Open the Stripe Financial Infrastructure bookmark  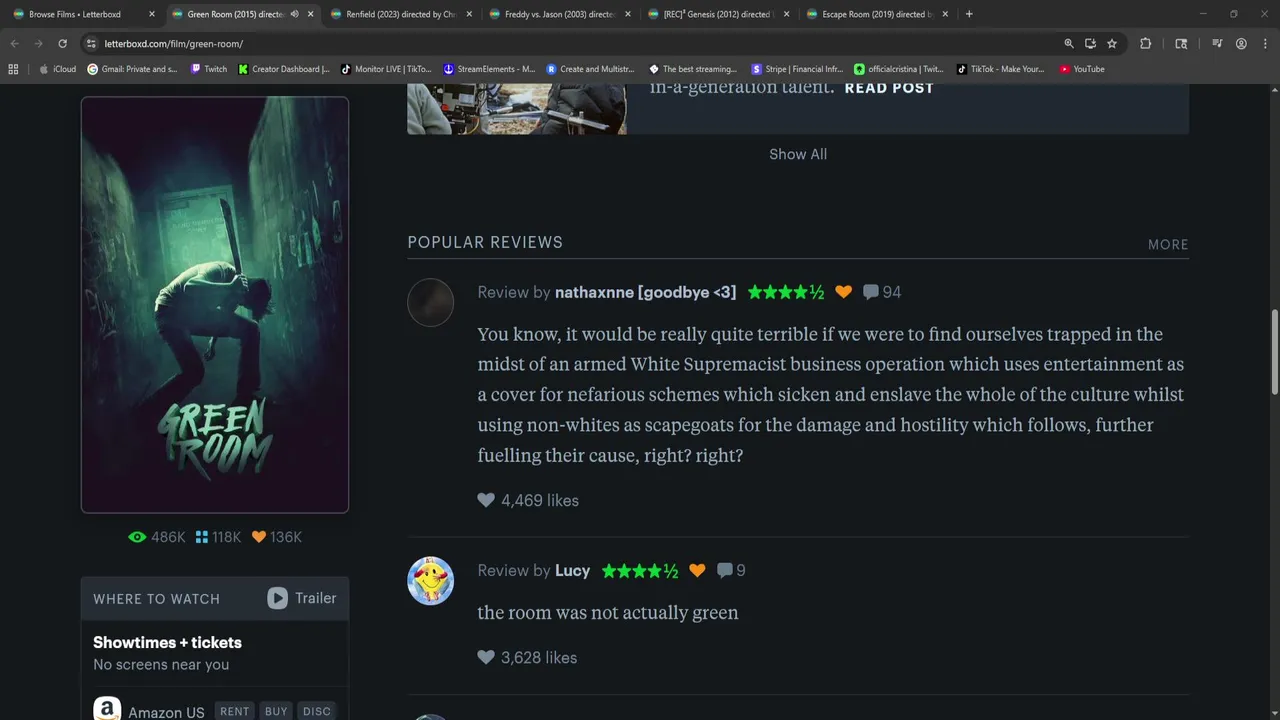click(797, 69)
